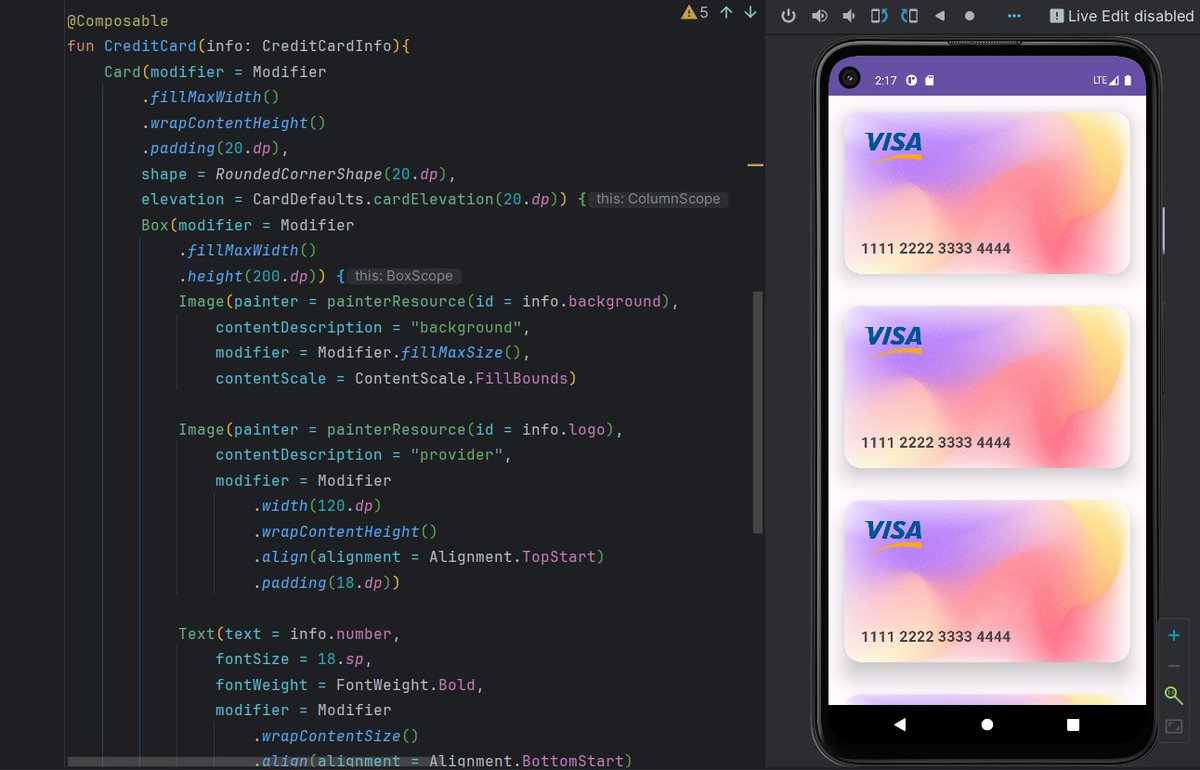Screen dimensions: 1200x770
Task: Reset device zoom with the magnifier icon
Action: tap(1174, 695)
